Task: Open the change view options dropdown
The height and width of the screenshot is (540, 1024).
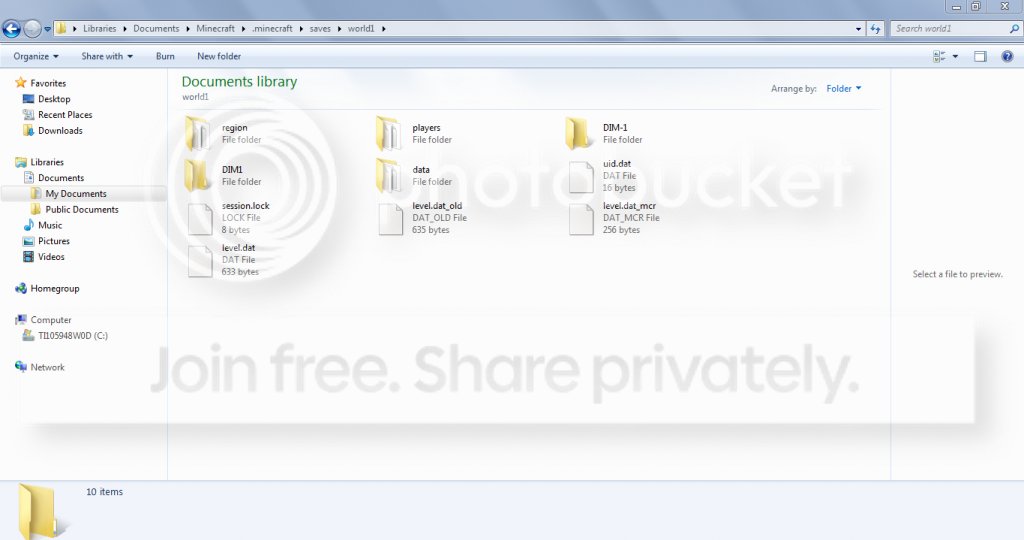Action: point(956,57)
